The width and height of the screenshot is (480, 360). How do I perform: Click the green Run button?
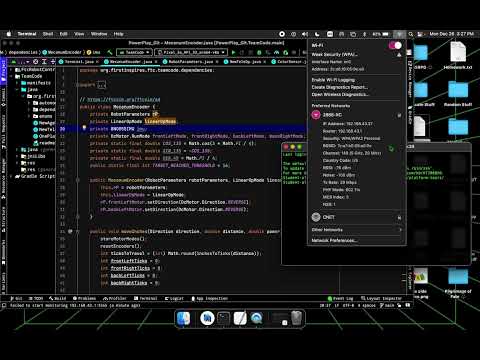pos(233,52)
